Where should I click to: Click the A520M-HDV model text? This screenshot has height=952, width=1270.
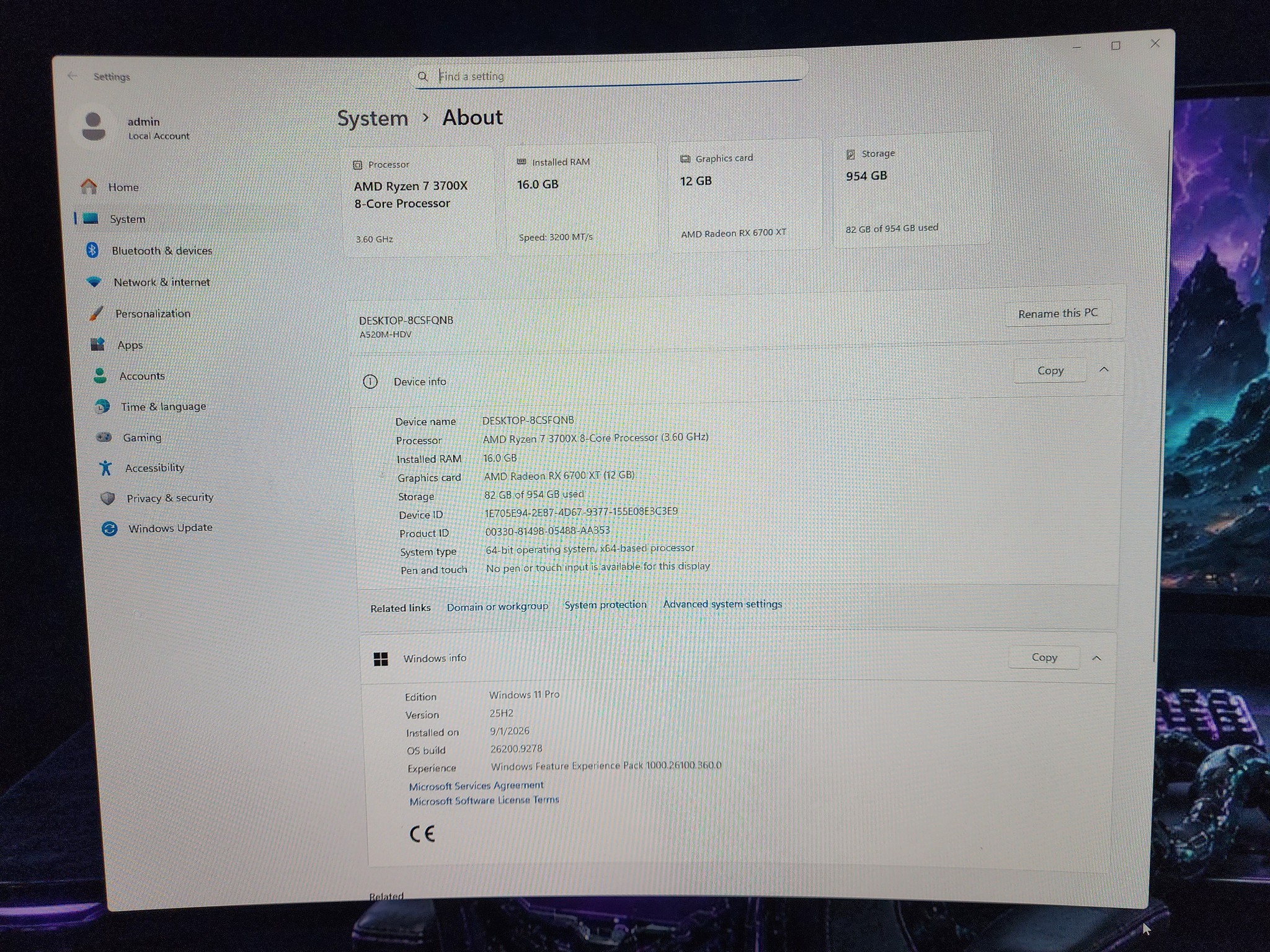coord(385,335)
